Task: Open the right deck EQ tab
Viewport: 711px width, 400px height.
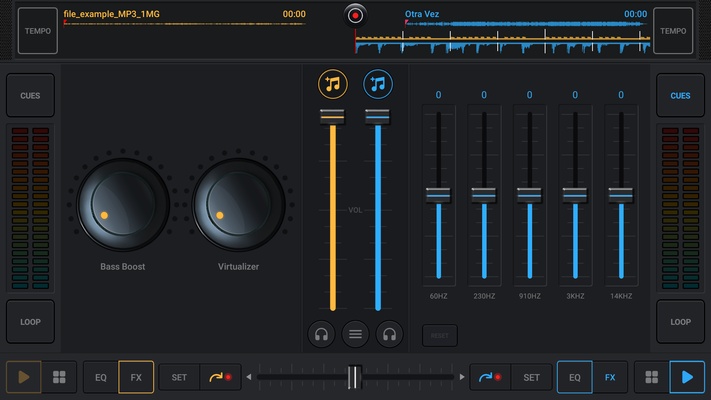Action: click(x=575, y=377)
